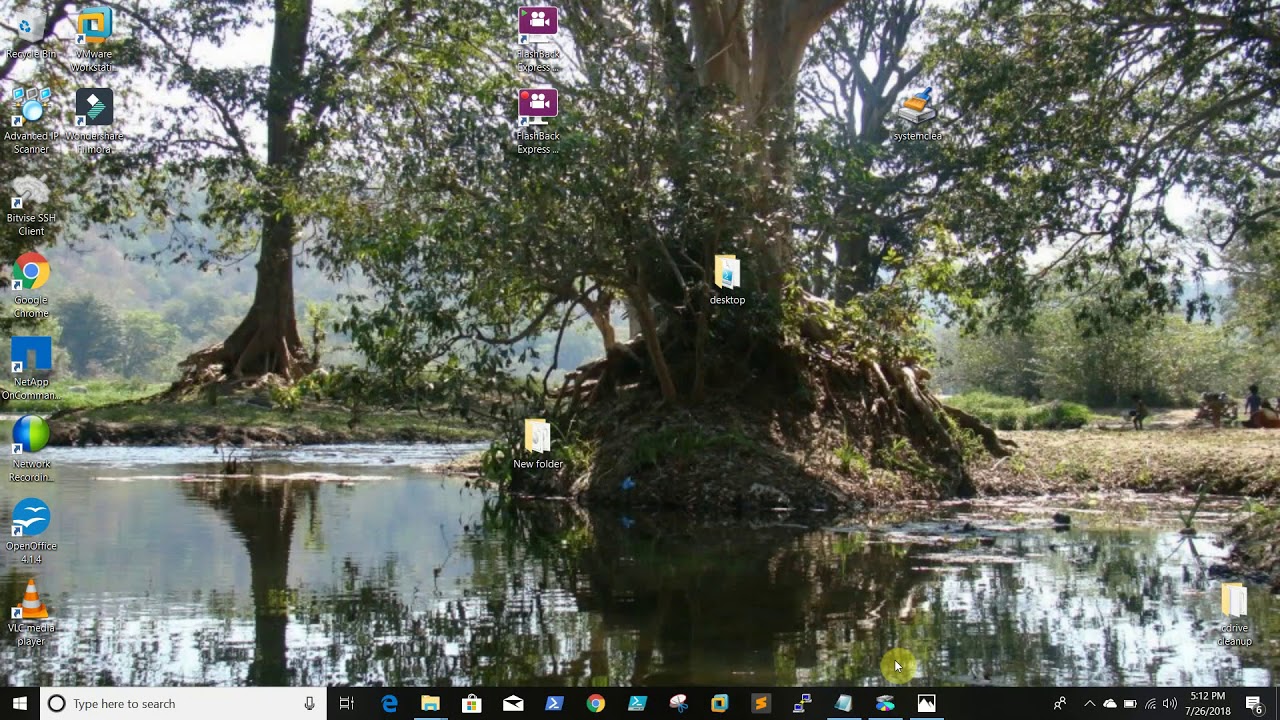Open the blue PowerShell taskbar icon
This screenshot has width=1280, height=720.
pyautogui.click(x=554, y=704)
